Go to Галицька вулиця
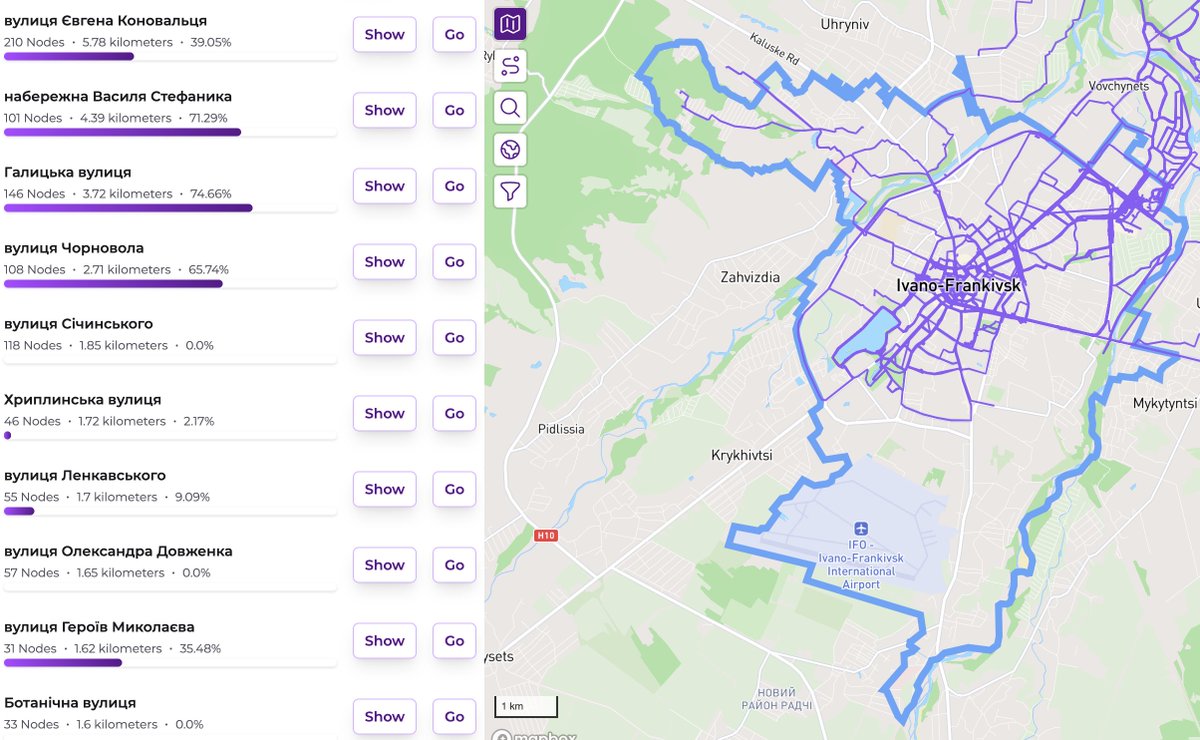The width and height of the screenshot is (1200, 740). tap(454, 186)
